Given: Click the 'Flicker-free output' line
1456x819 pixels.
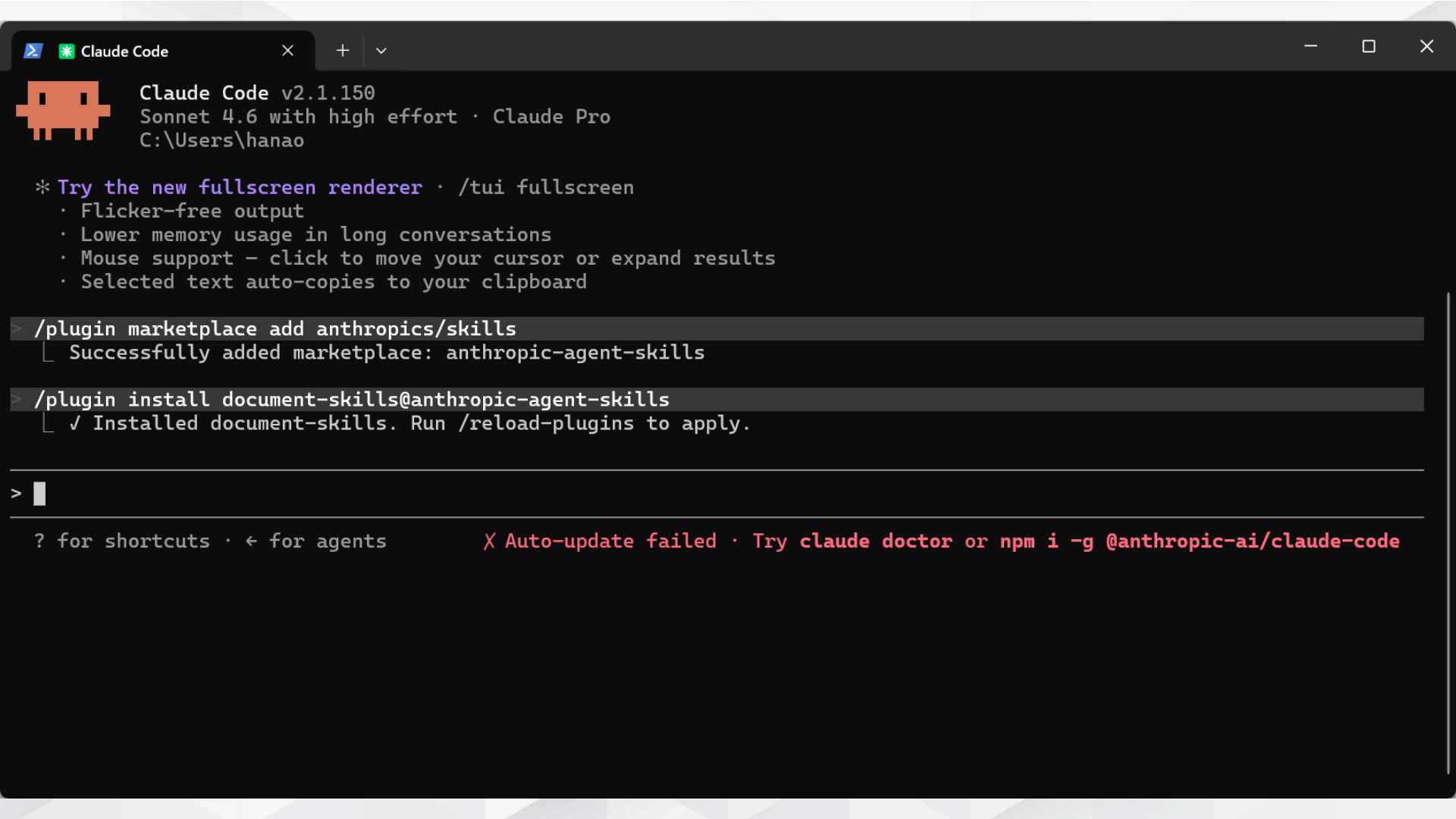Looking at the screenshot, I should click(x=193, y=211).
